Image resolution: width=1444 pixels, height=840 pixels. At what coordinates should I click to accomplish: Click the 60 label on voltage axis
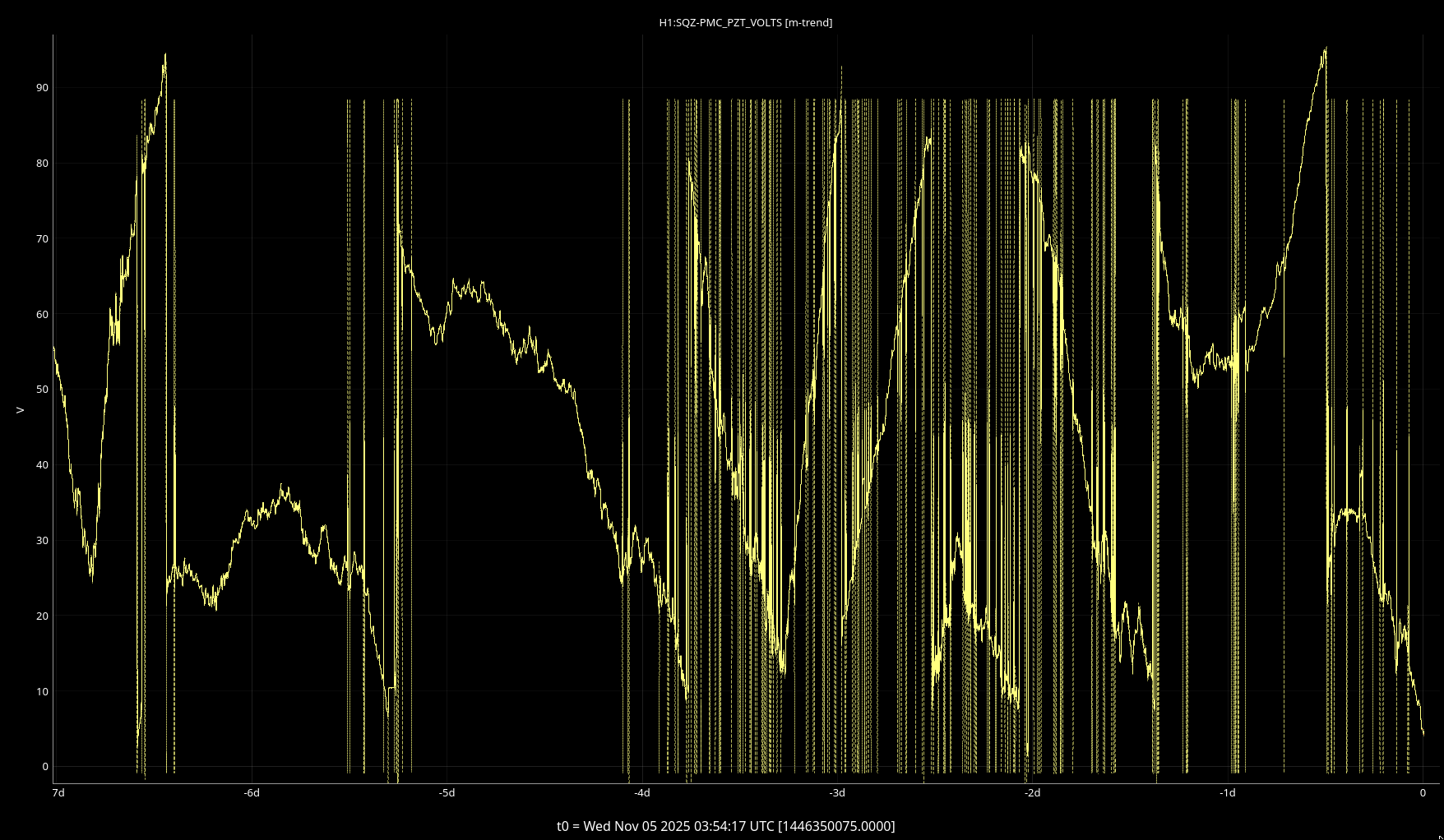[42, 315]
